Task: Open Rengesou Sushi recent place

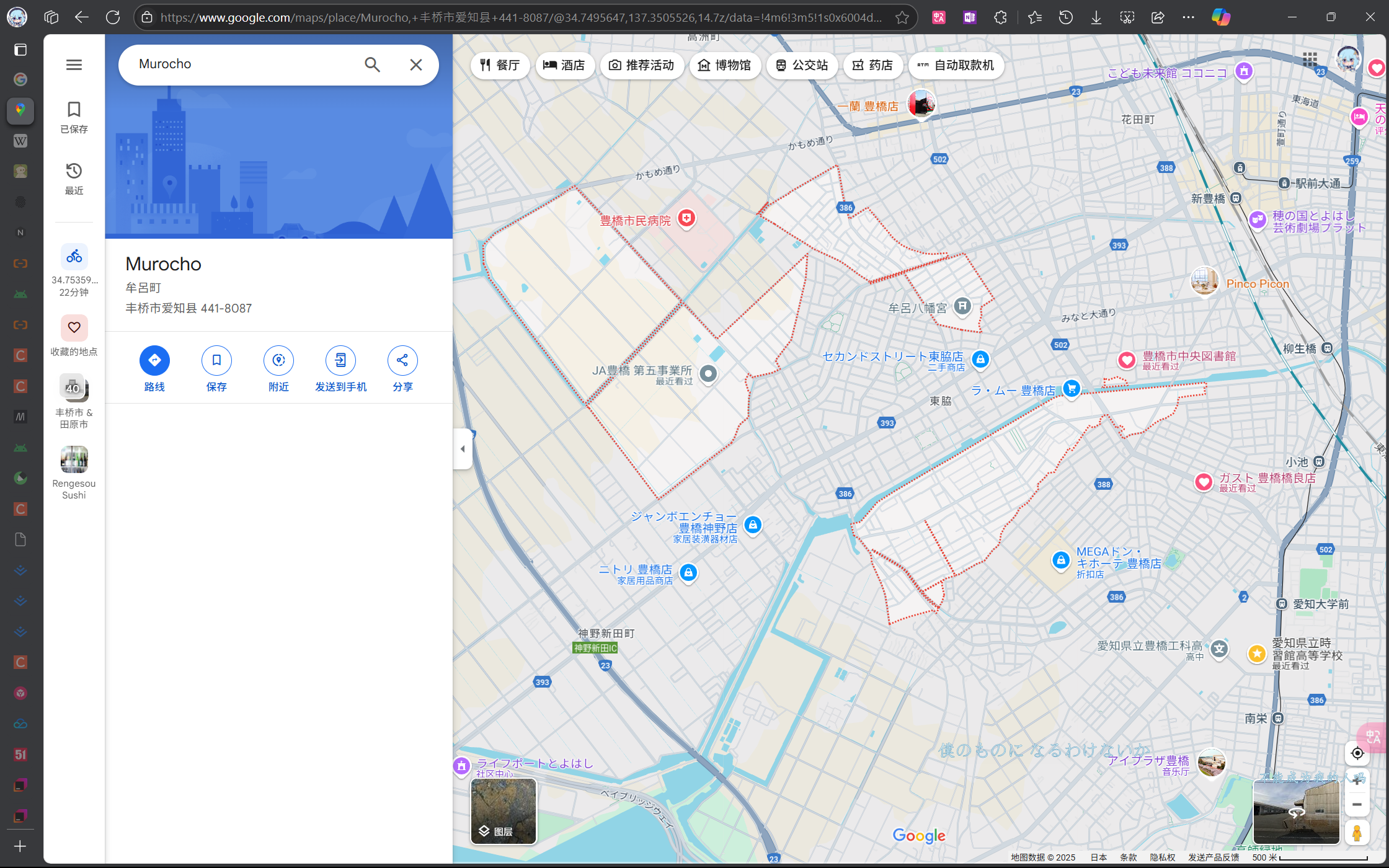Action: [x=74, y=472]
